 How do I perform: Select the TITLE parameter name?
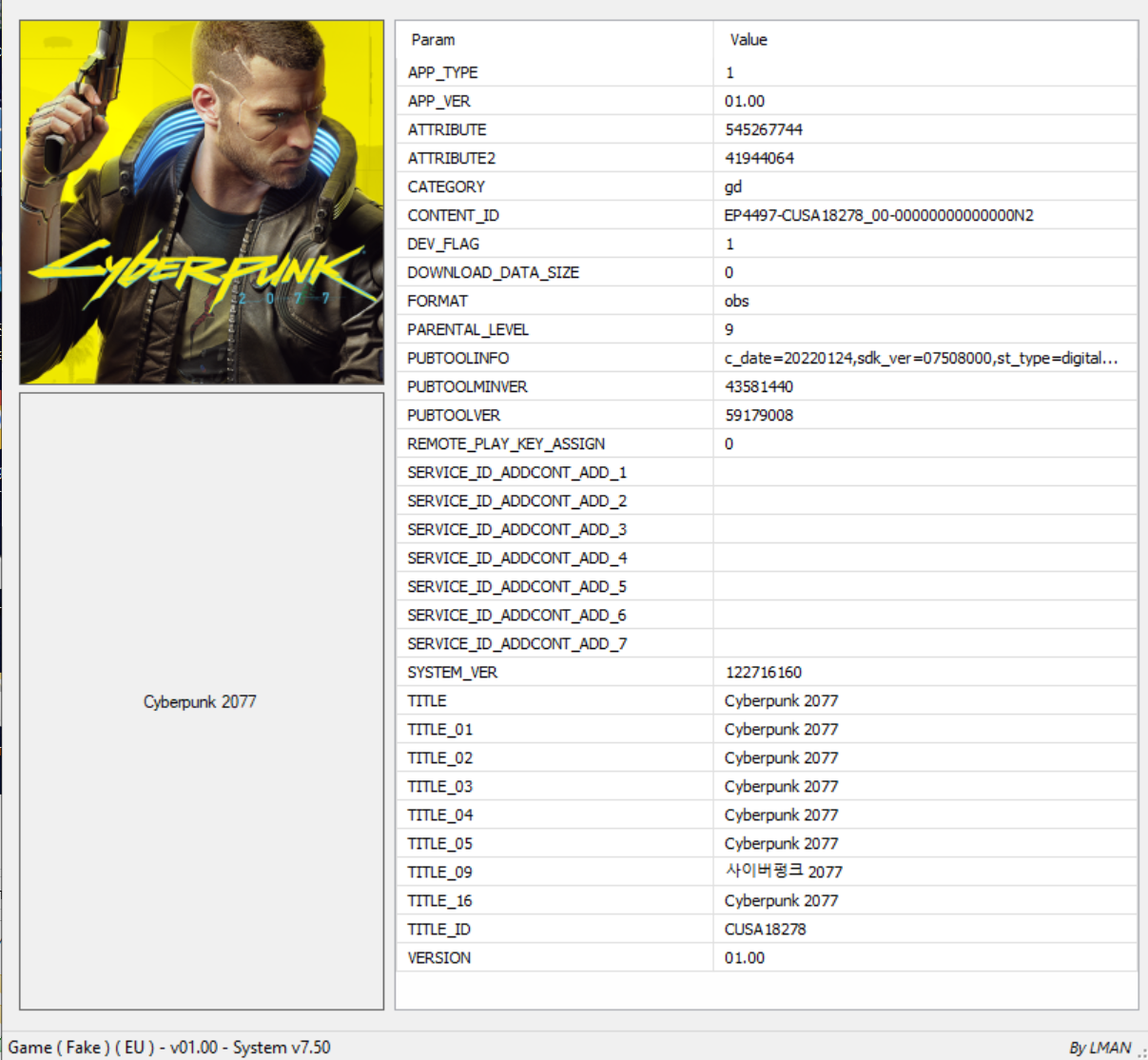[x=426, y=700]
